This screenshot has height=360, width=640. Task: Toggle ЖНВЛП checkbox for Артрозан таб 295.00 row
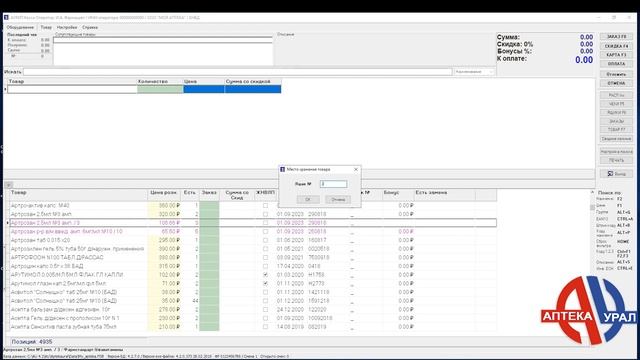[265, 240]
